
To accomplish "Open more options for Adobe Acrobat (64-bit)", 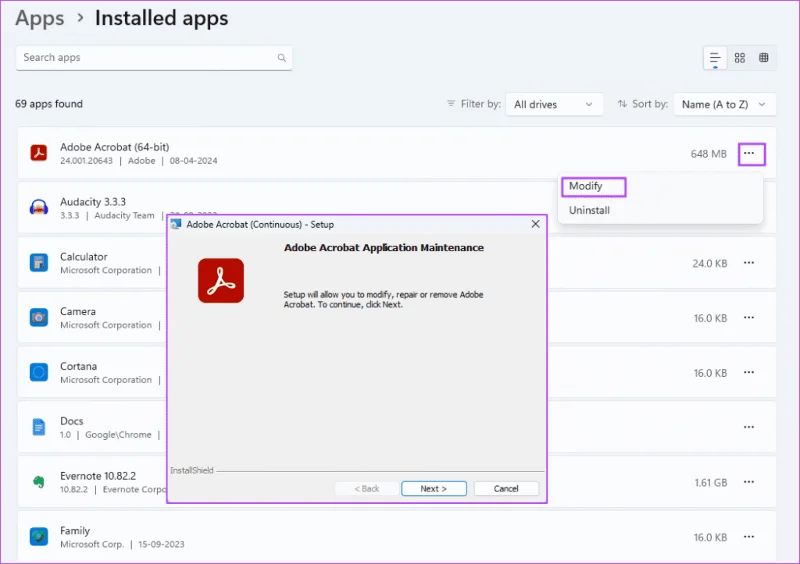I will click(751, 154).
